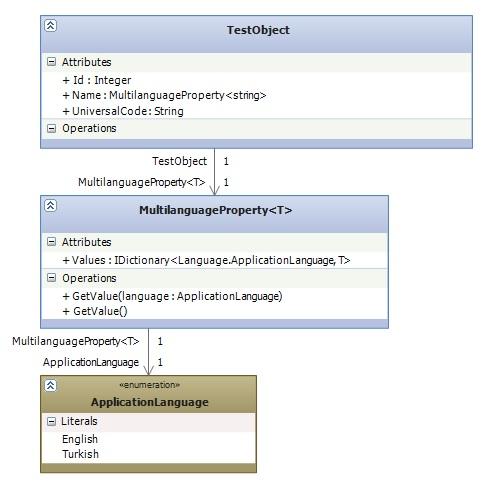The height and width of the screenshot is (485, 492).
Task: Collapse the TestObject class chevron icon
Action: 51,25
